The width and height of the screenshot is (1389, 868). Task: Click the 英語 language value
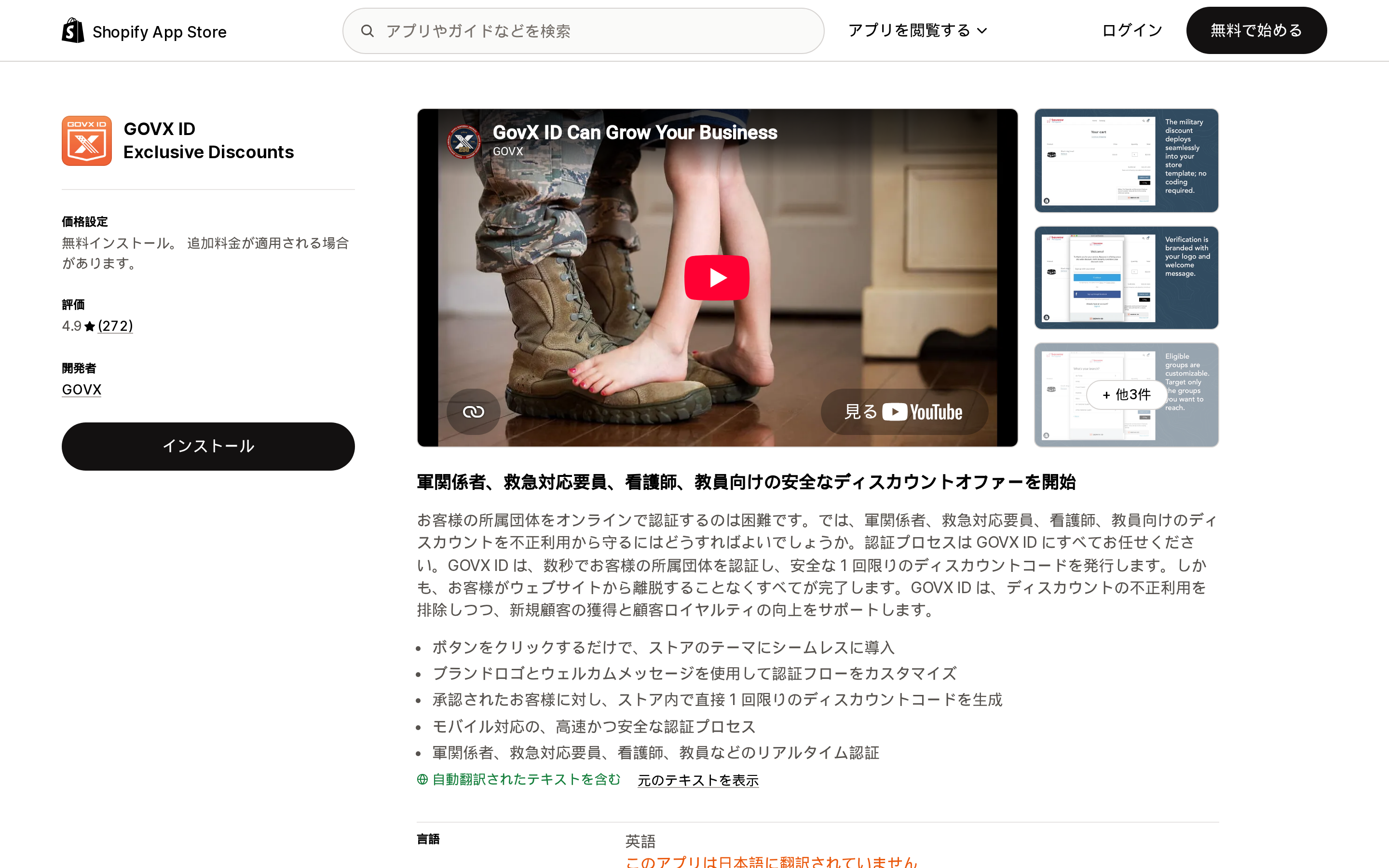(640, 841)
